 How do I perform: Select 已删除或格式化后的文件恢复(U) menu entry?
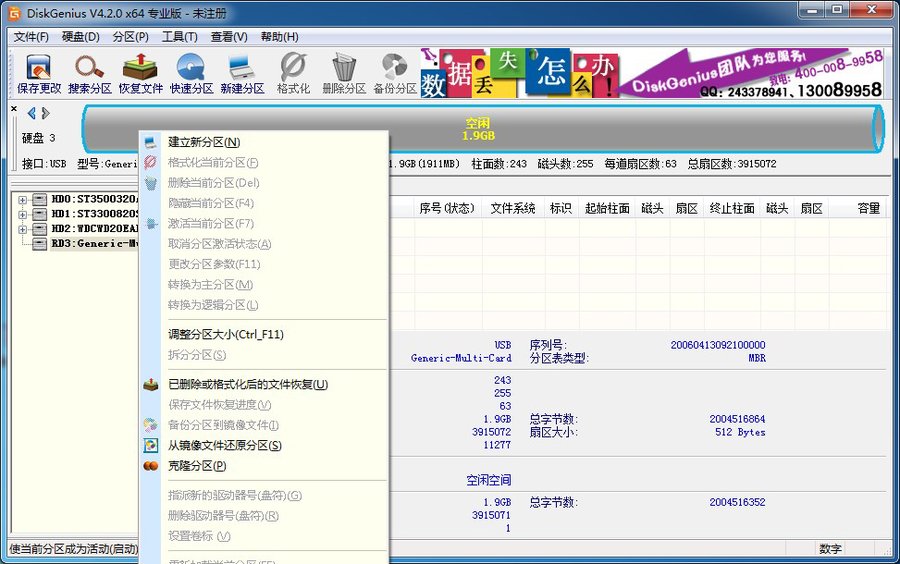point(247,384)
